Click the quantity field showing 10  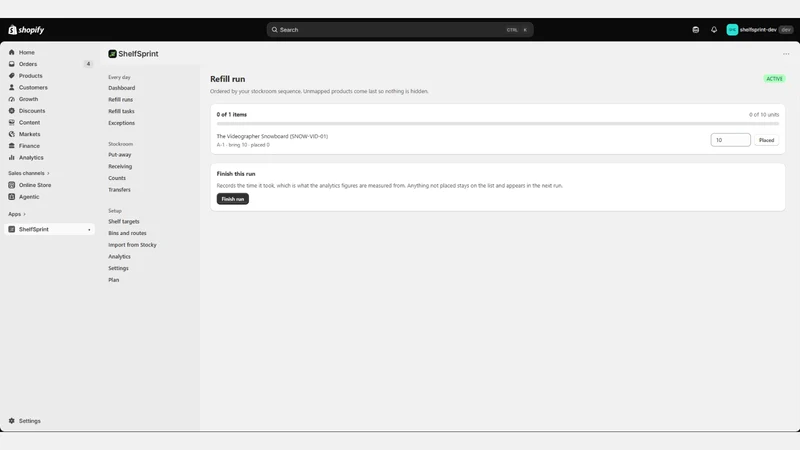pyautogui.click(x=730, y=140)
